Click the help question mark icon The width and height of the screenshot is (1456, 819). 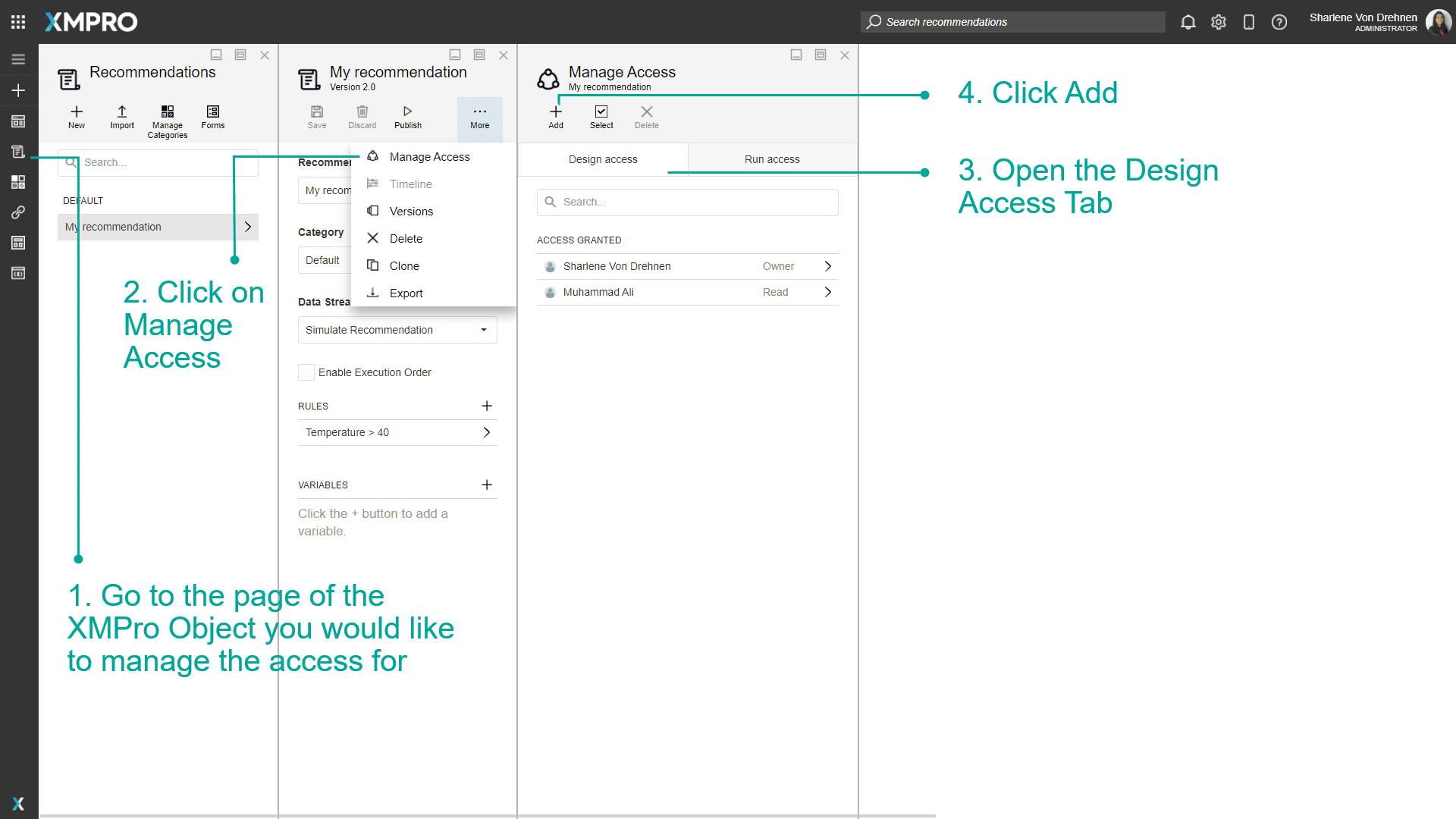[1279, 22]
